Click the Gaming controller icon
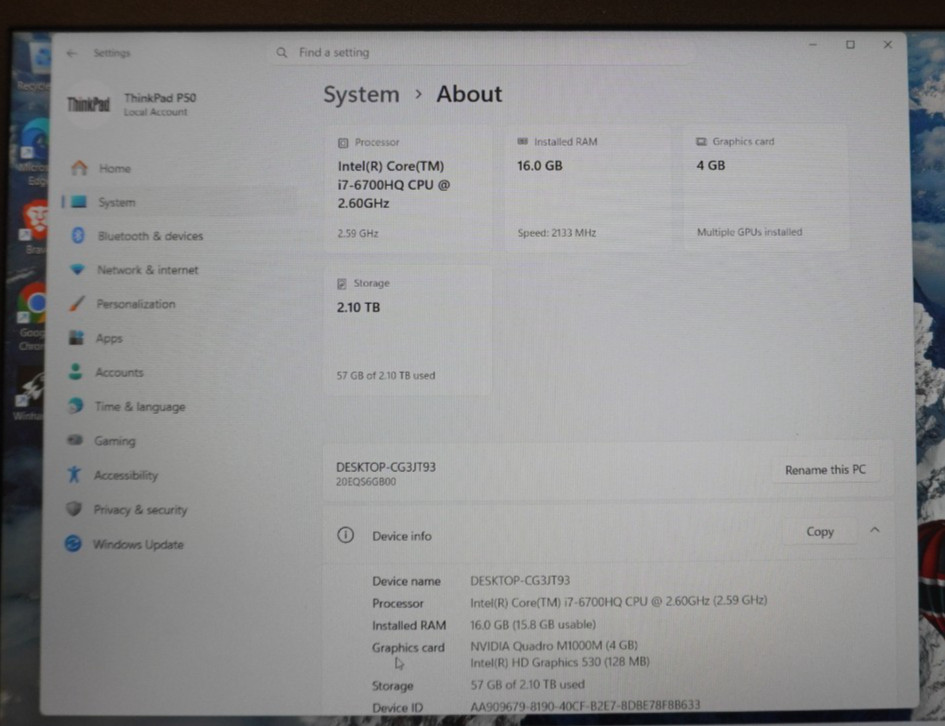The height and width of the screenshot is (726, 945). tap(75, 440)
